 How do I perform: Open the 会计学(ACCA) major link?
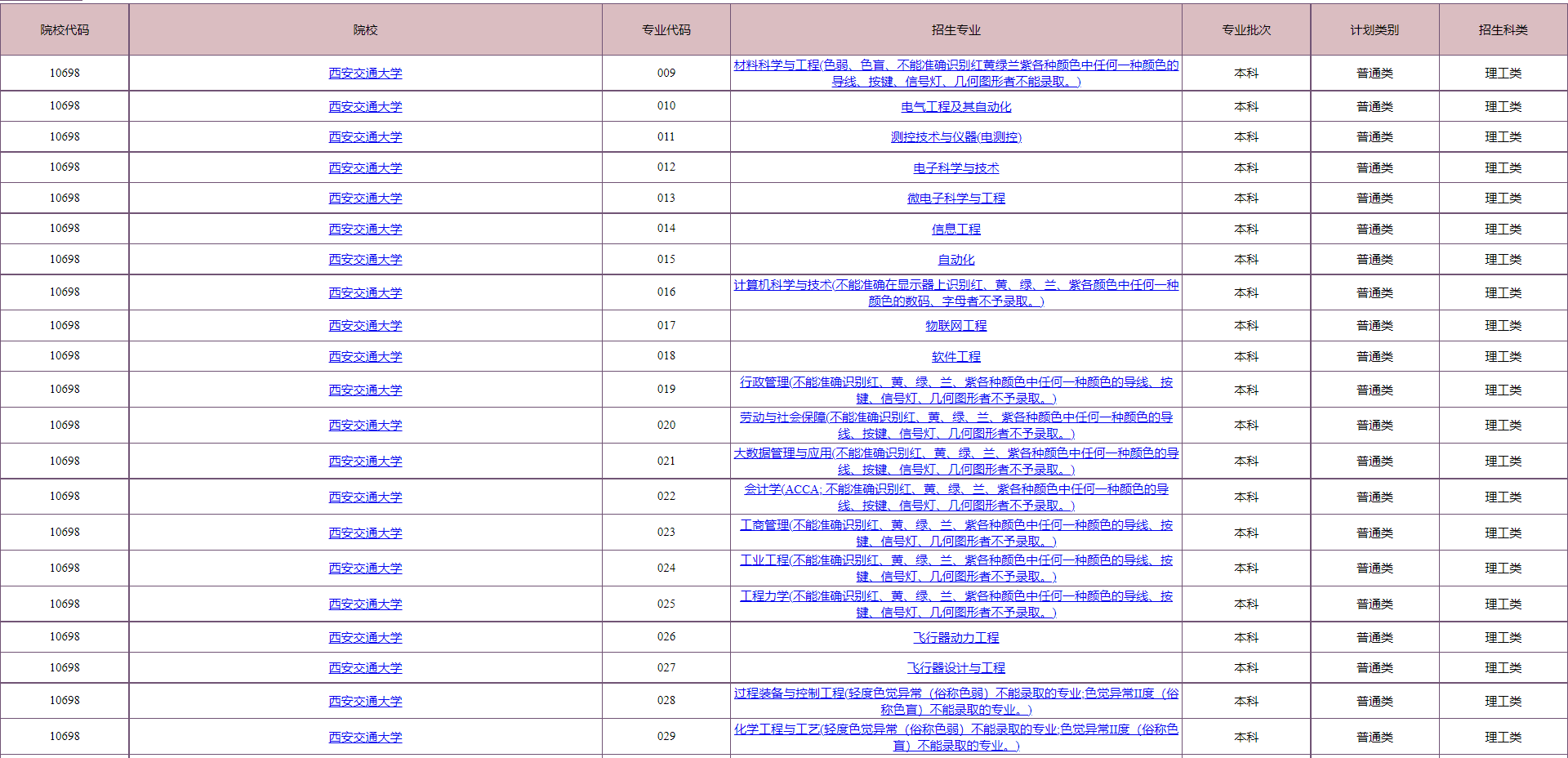[x=955, y=497]
